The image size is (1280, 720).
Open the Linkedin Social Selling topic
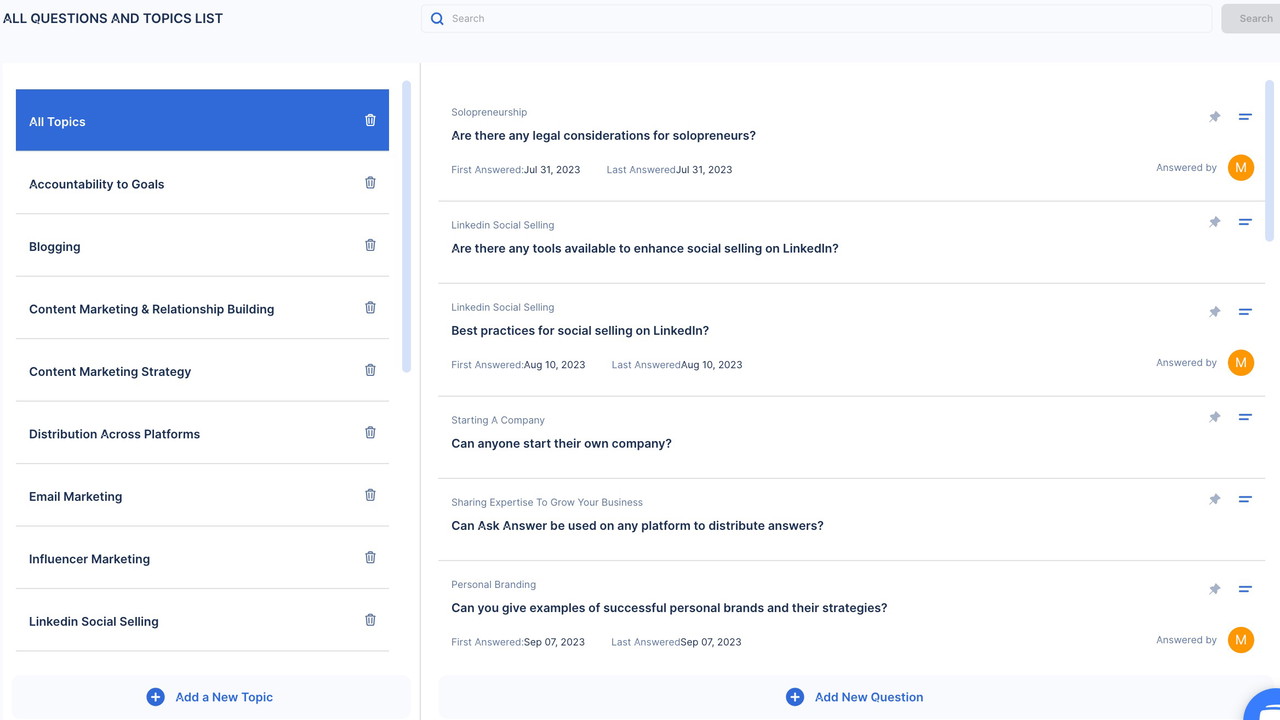coord(94,621)
